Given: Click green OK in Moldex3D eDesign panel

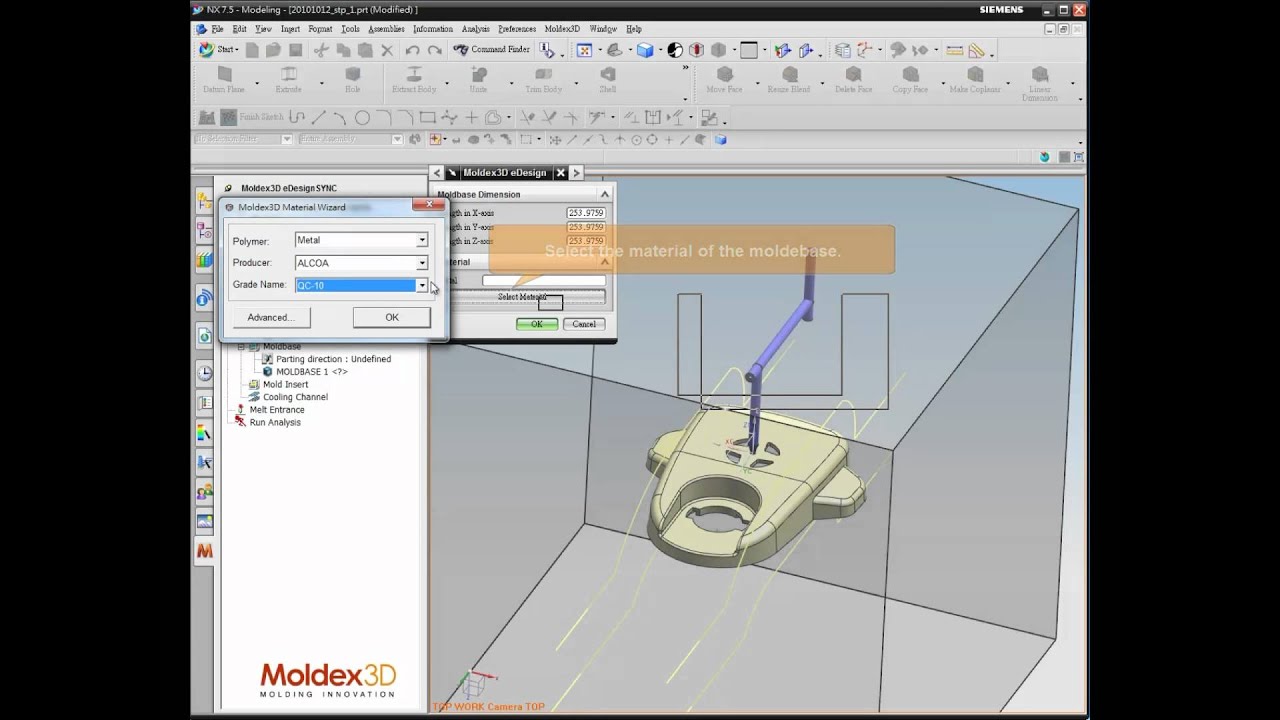Looking at the screenshot, I should click(537, 324).
